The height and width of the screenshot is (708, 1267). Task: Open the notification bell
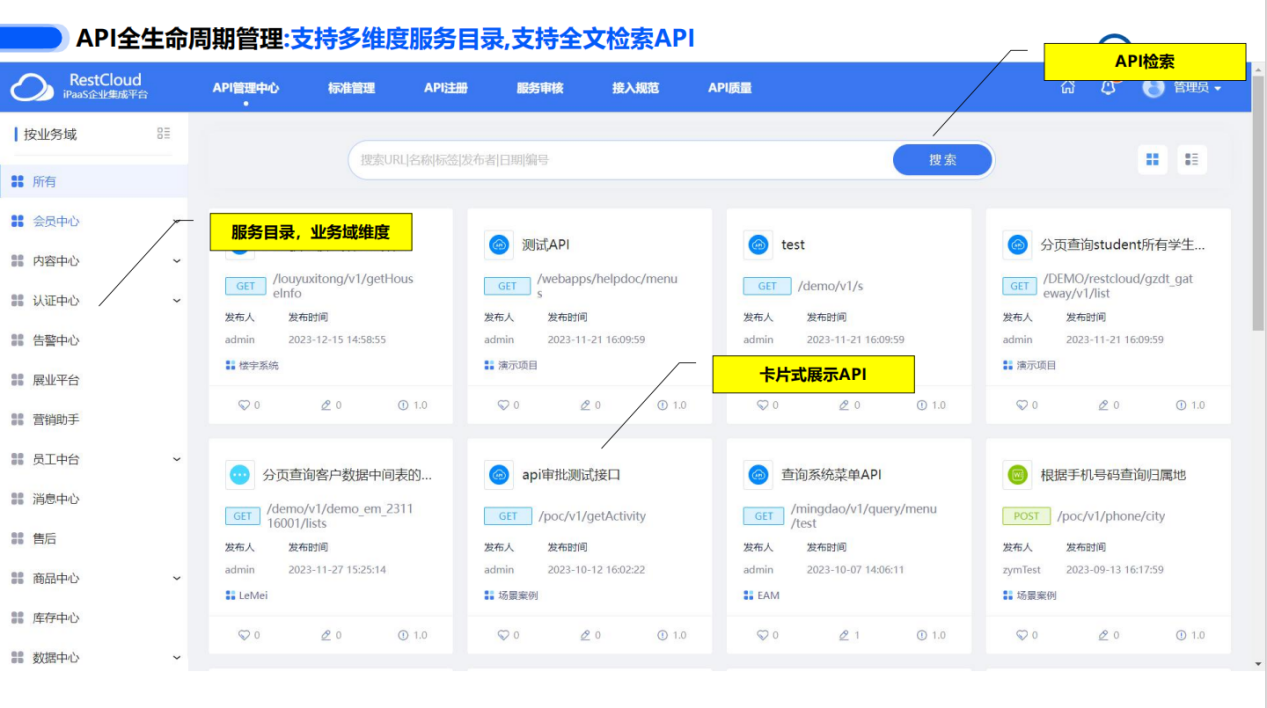[x=1108, y=87]
